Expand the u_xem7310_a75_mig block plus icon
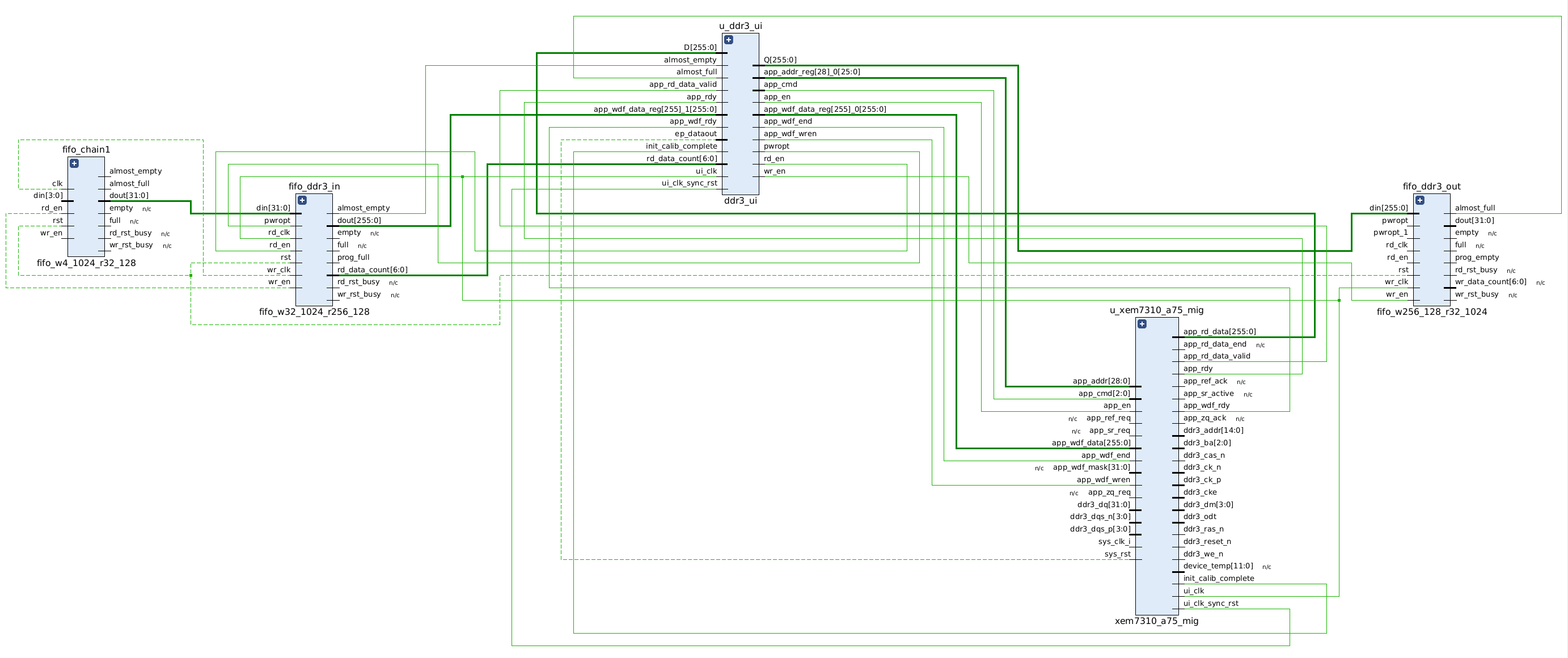The width and height of the screenshot is (1568, 658). (x=1142, y=324)
